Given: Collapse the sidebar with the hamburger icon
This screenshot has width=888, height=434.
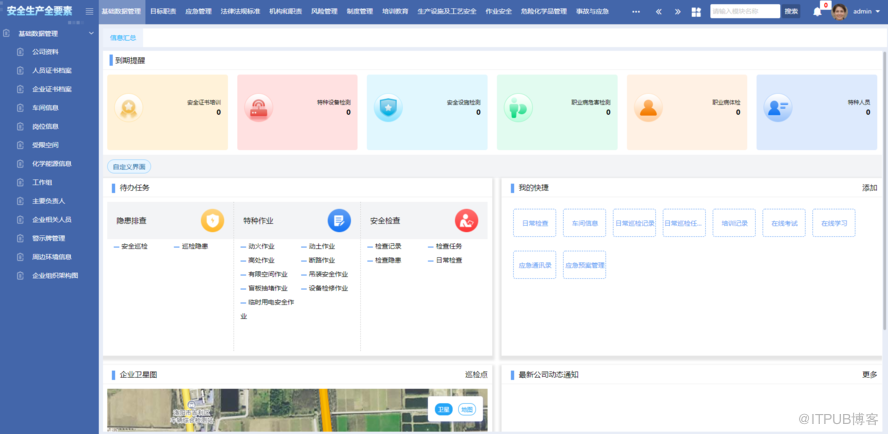Looking at the screenshot, I should pyautogui.click(x=90, y=11).
